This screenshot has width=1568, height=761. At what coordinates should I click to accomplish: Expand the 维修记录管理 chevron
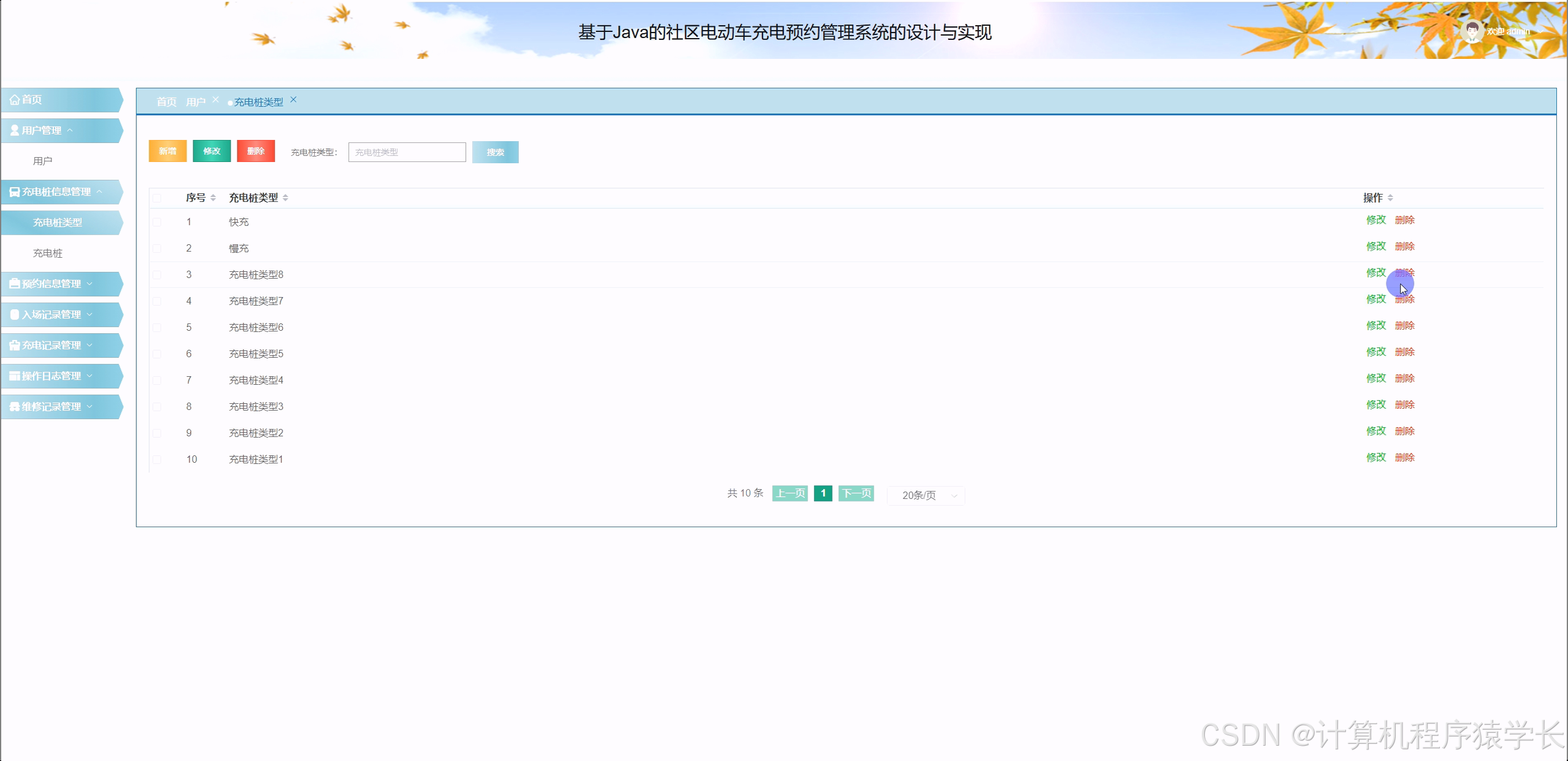(90, 406)
